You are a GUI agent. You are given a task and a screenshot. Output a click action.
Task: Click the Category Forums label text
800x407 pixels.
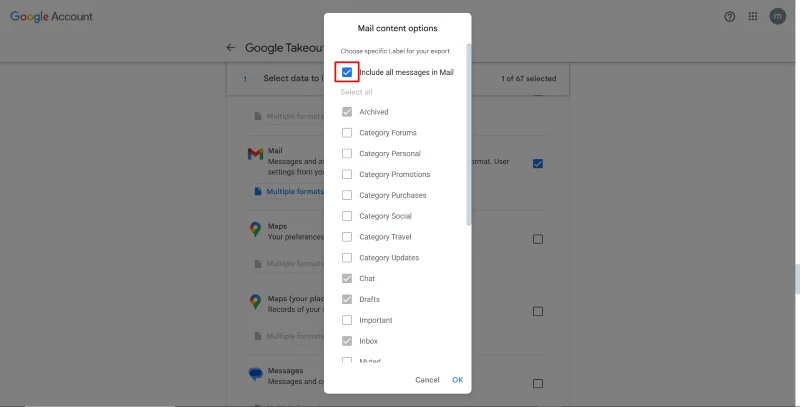388,133
